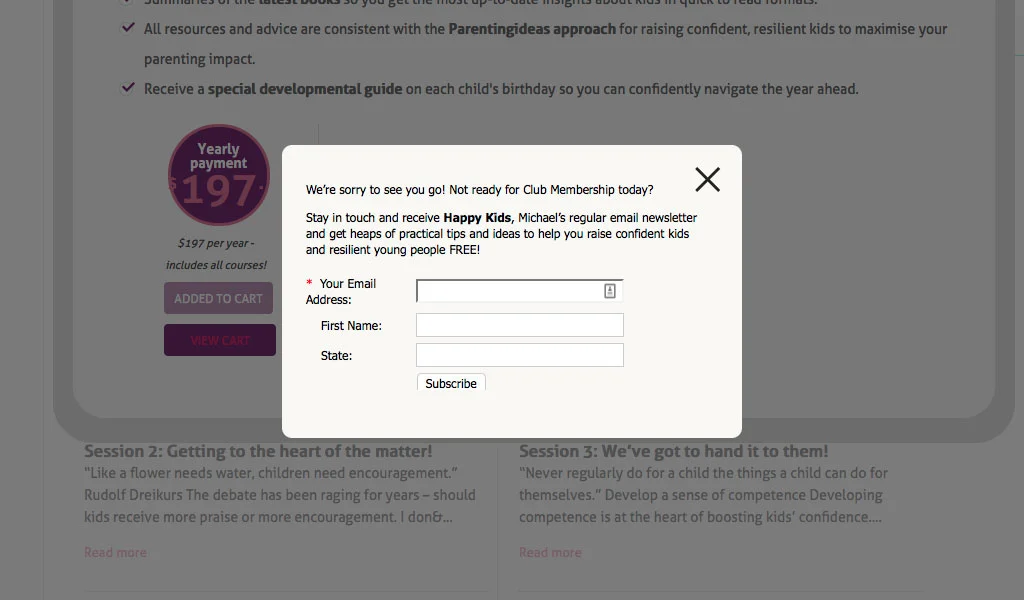Click the "First Name:" form label
Image resolution: width=1024 pixels, height=600 pixels.
point(351,325)
